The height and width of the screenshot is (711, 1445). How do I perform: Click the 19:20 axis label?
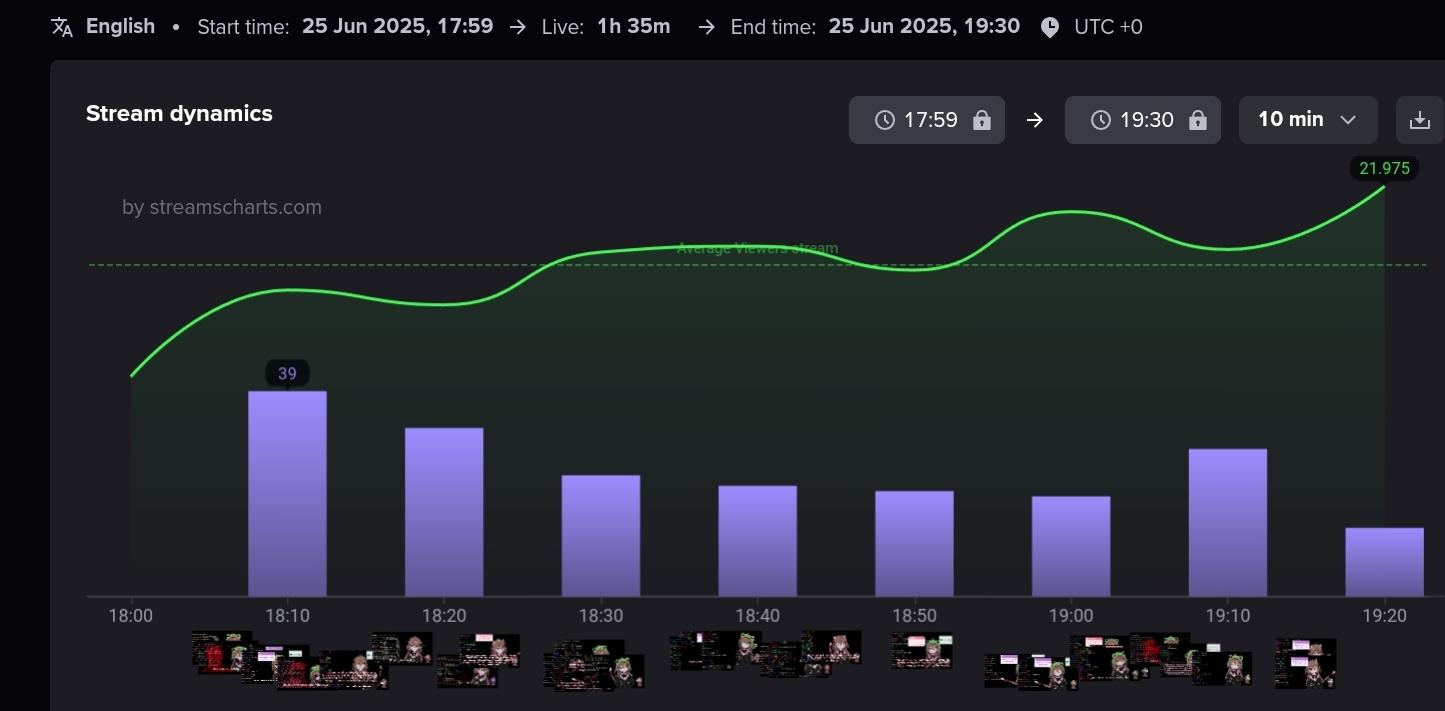point(1384,616)
